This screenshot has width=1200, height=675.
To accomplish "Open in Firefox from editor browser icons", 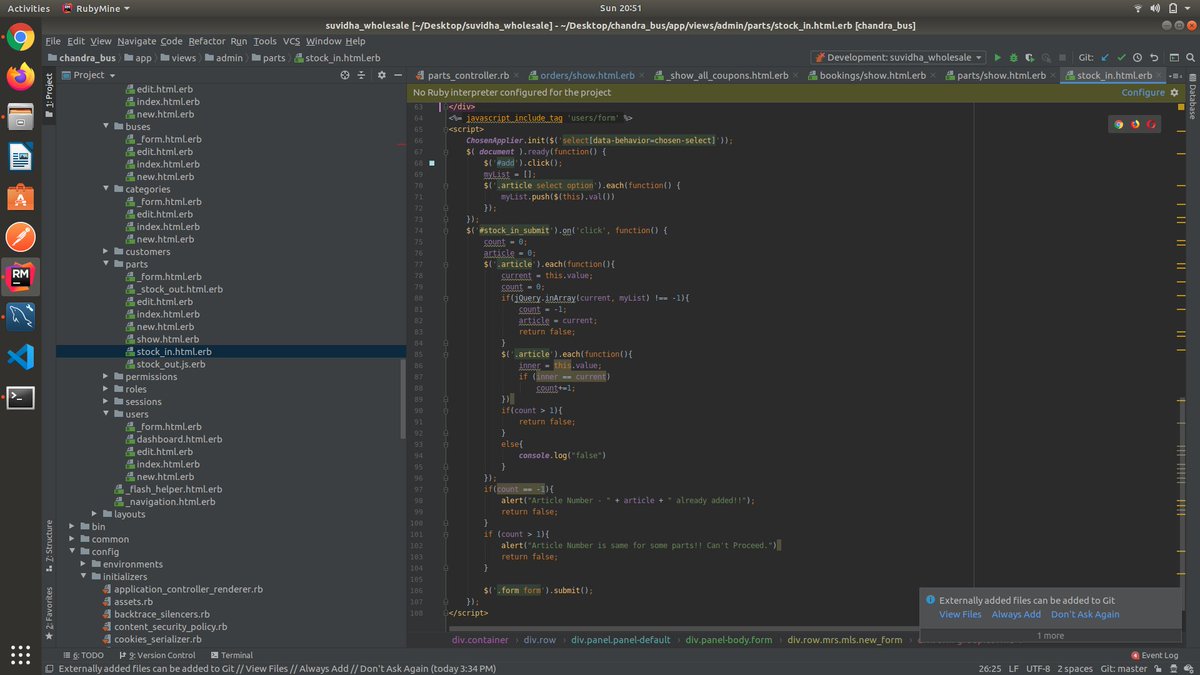I will coord(1135,124).
